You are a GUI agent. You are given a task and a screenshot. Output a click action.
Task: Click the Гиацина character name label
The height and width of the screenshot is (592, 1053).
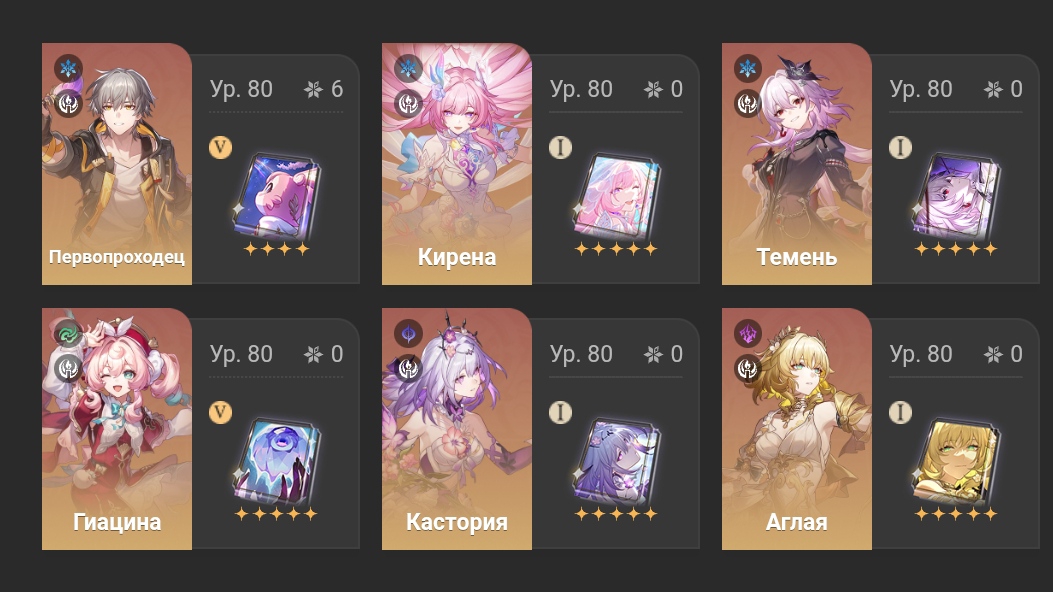tap(117, 522)
